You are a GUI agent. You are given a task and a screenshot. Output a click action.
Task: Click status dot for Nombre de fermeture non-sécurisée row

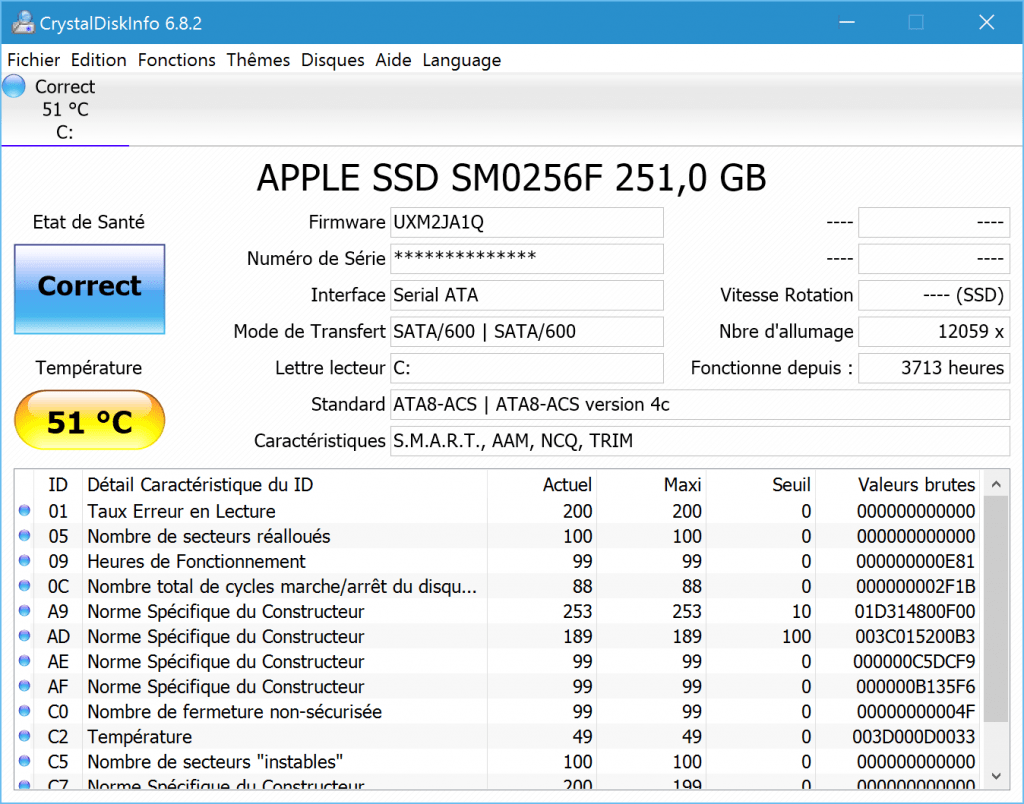[x=25, y=711]
